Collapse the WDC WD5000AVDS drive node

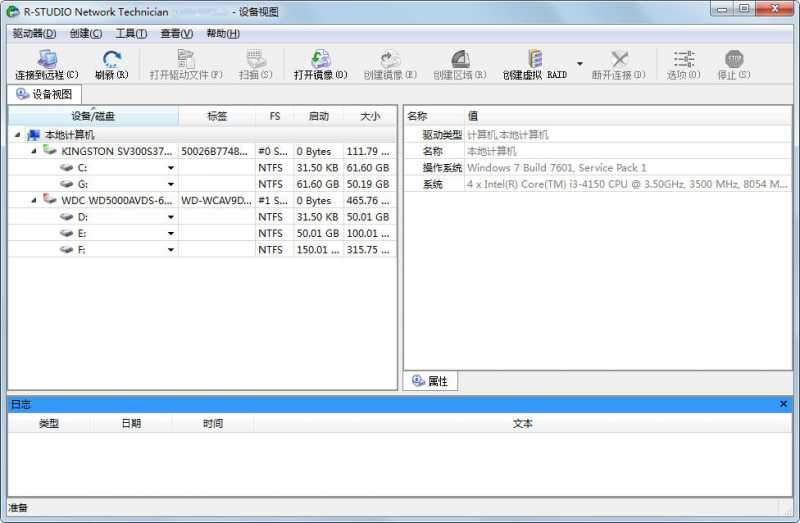[34, 200]
